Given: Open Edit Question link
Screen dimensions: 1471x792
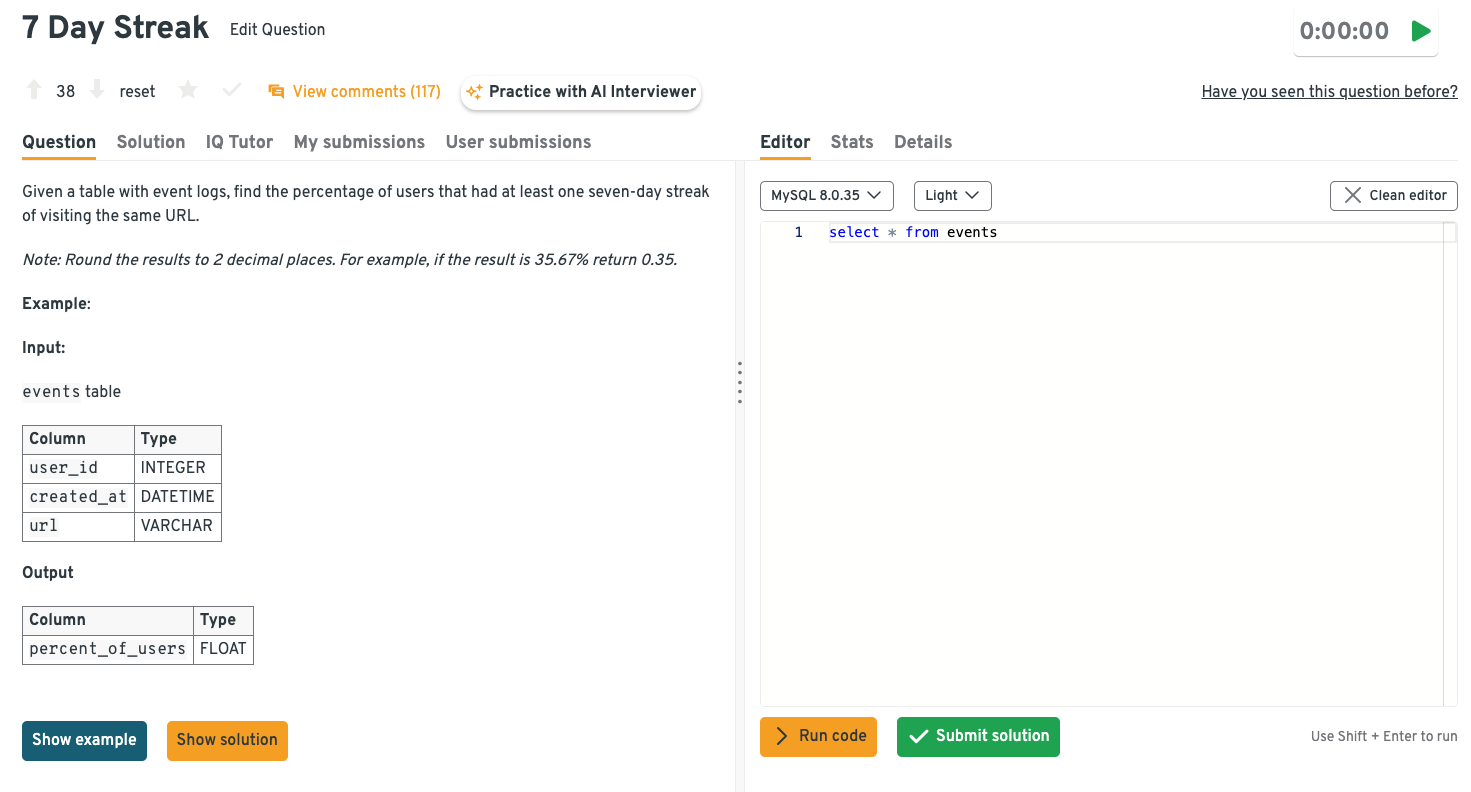Looking at the screenshot, I should [x=277, y=30].
